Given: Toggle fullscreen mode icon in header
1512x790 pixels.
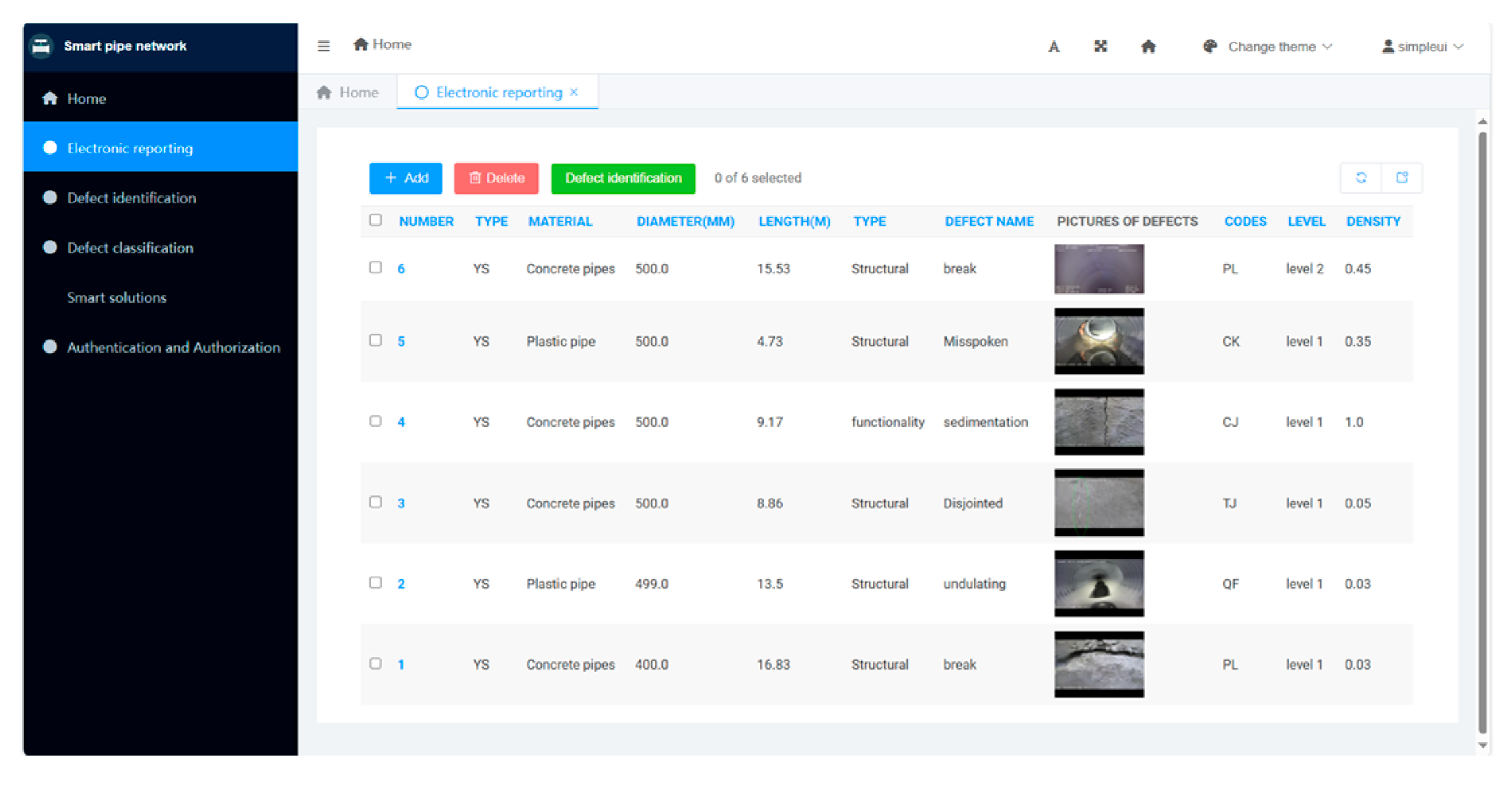Looking at the screenshot, I should [1100, 46].
